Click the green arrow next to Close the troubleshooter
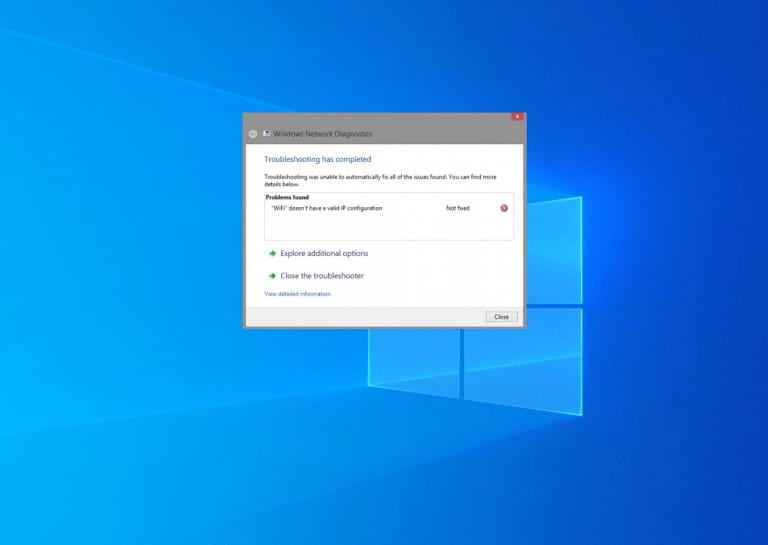768x545 pixels. point(272,276)
